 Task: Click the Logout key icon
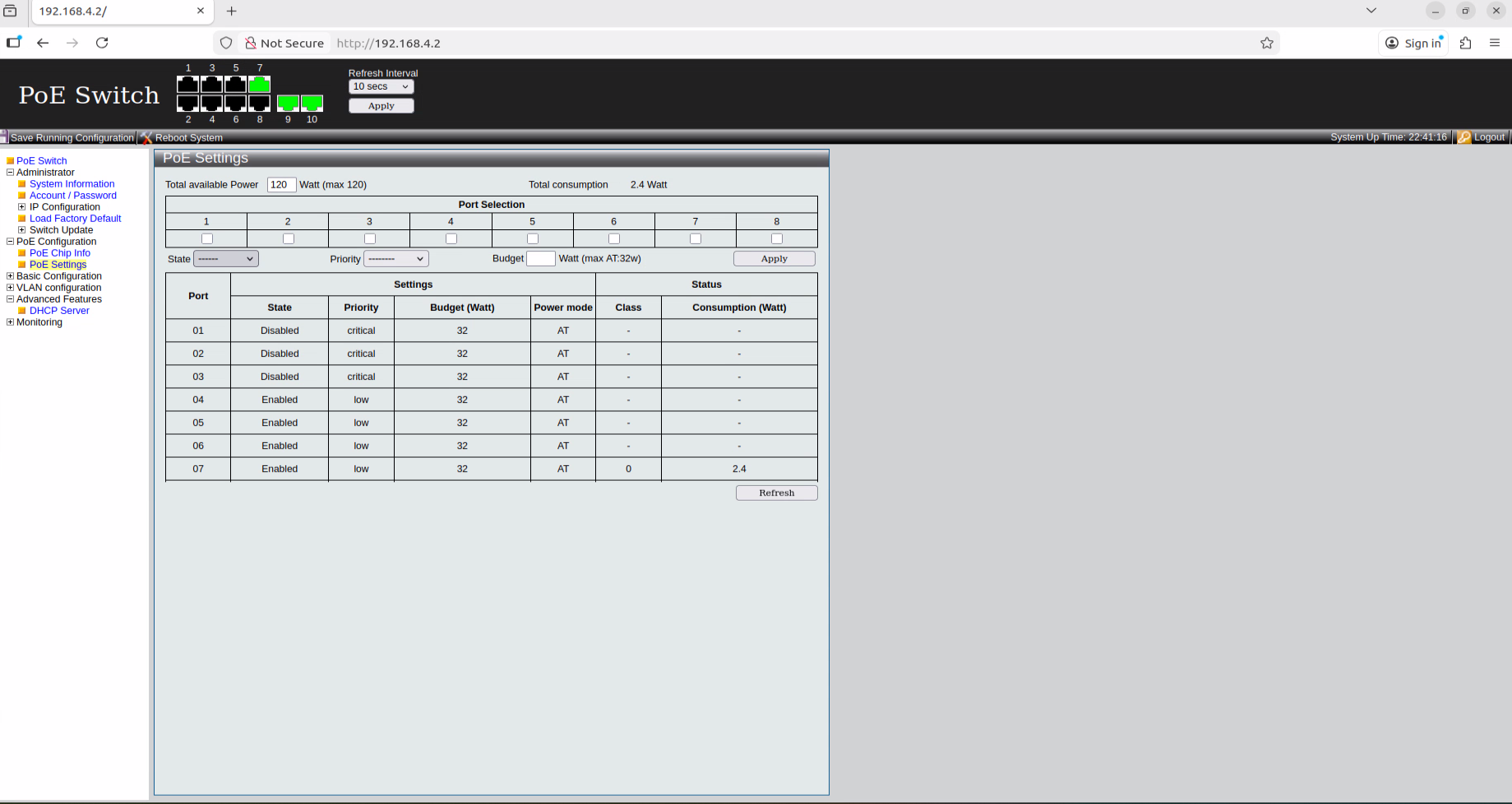tap(1464, 137)
